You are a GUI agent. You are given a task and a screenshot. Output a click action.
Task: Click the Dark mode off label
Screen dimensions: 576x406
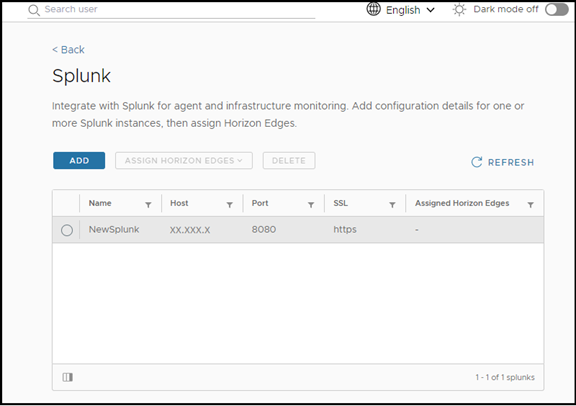click(506, 9)
